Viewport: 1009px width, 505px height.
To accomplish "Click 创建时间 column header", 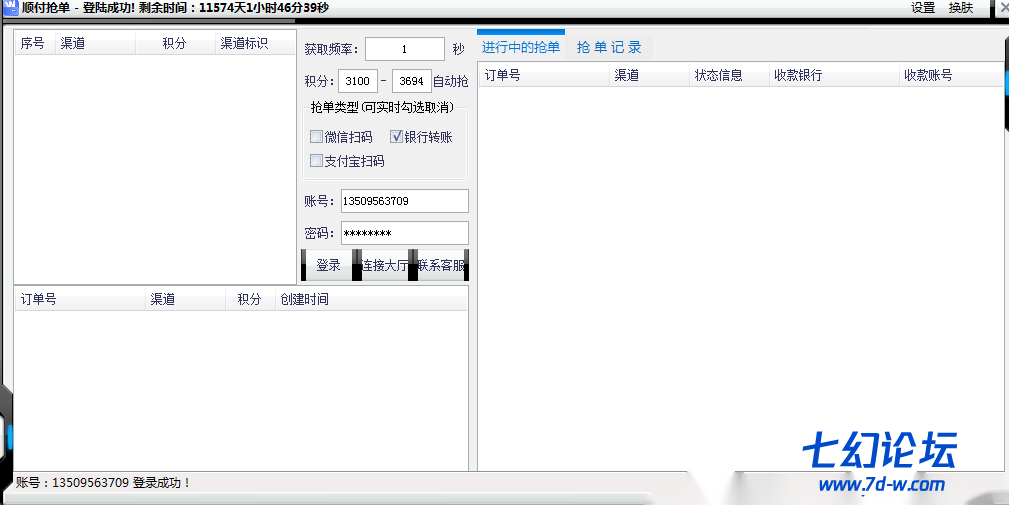I will (371, 299).
